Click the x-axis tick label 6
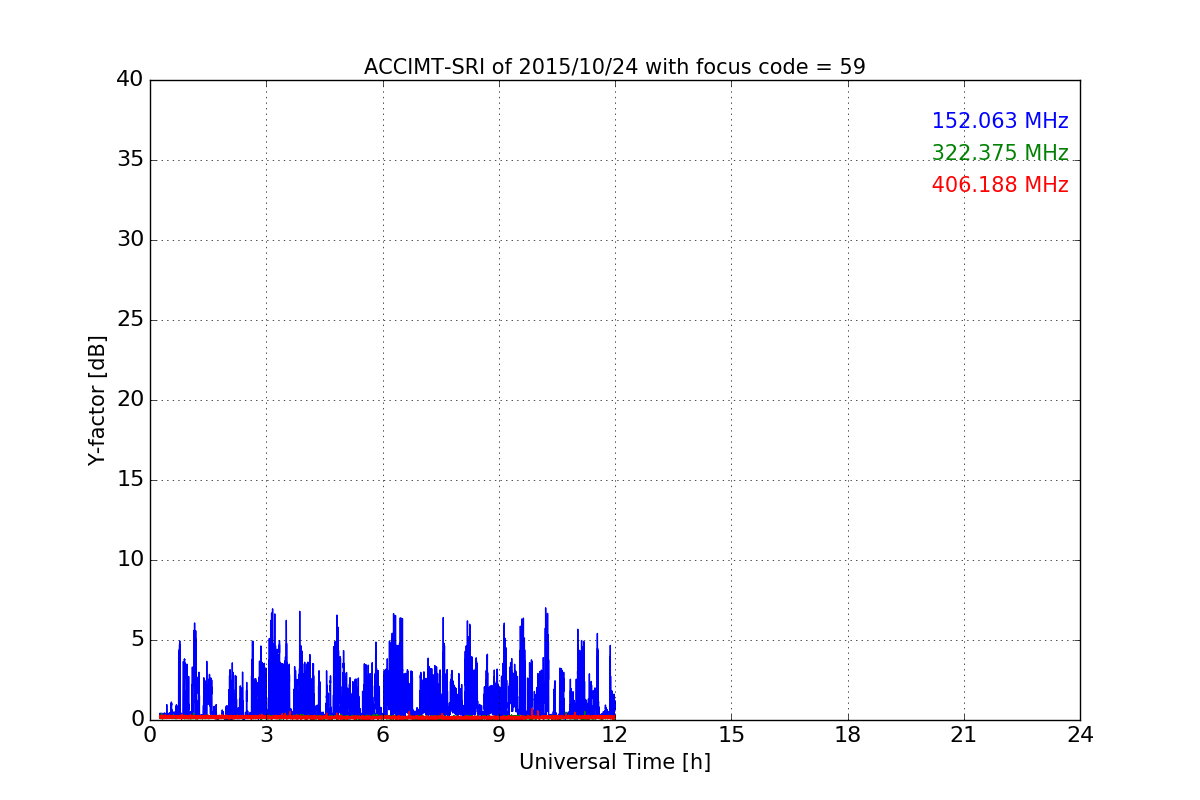This screenshot has width=1200, height=800. click(382, 735)
